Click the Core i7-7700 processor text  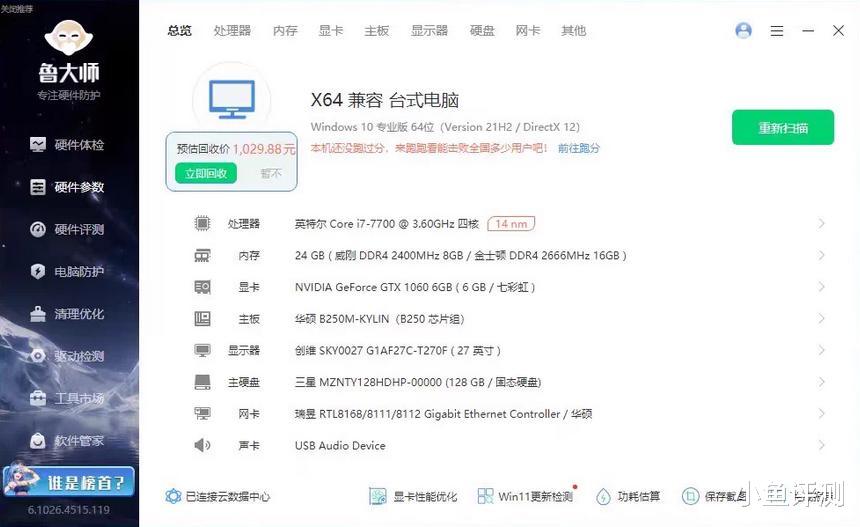387,224
